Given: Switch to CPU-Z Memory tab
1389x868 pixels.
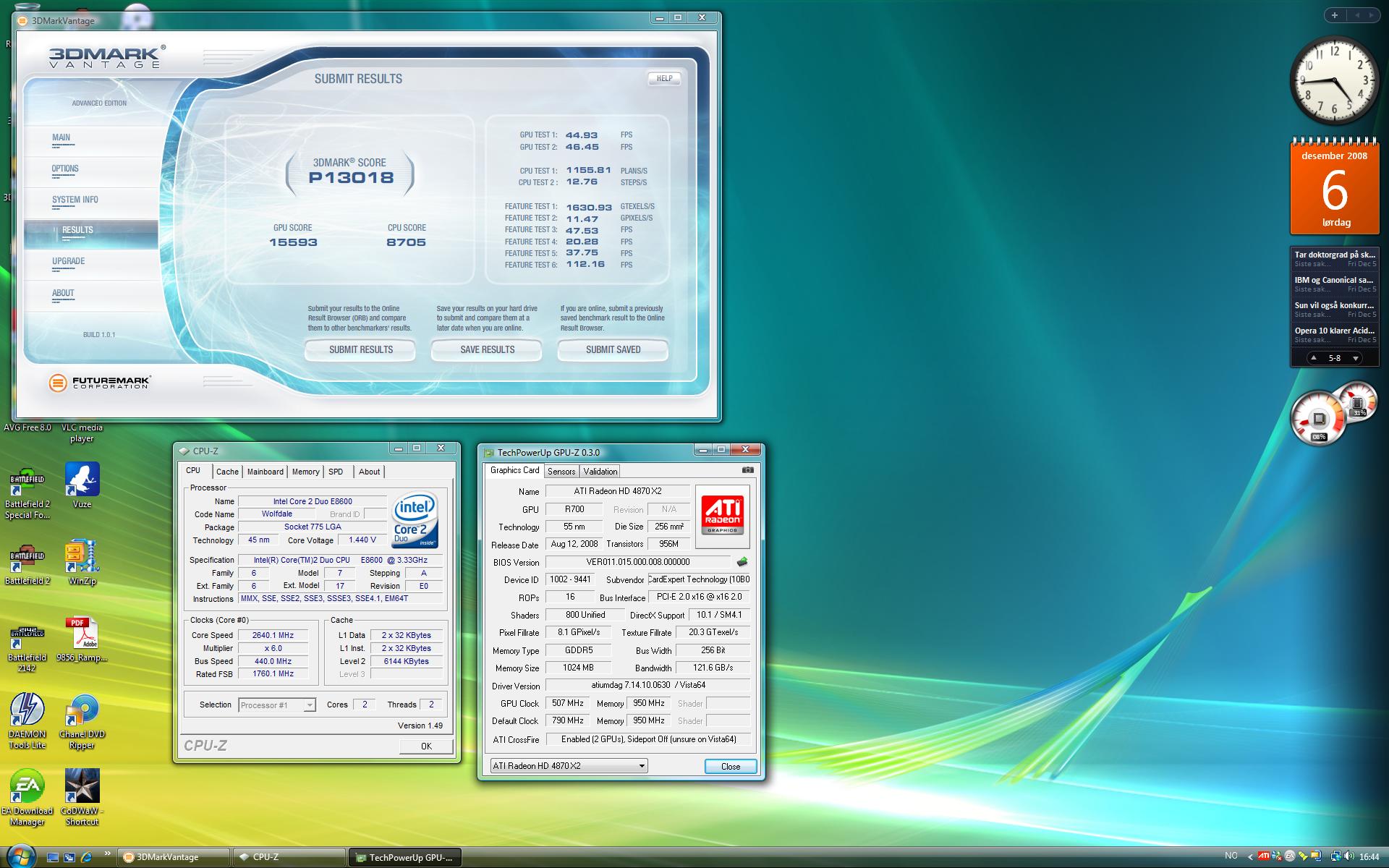Looking at the screenshot, I should pyautogui.click(x=305, y=472).
